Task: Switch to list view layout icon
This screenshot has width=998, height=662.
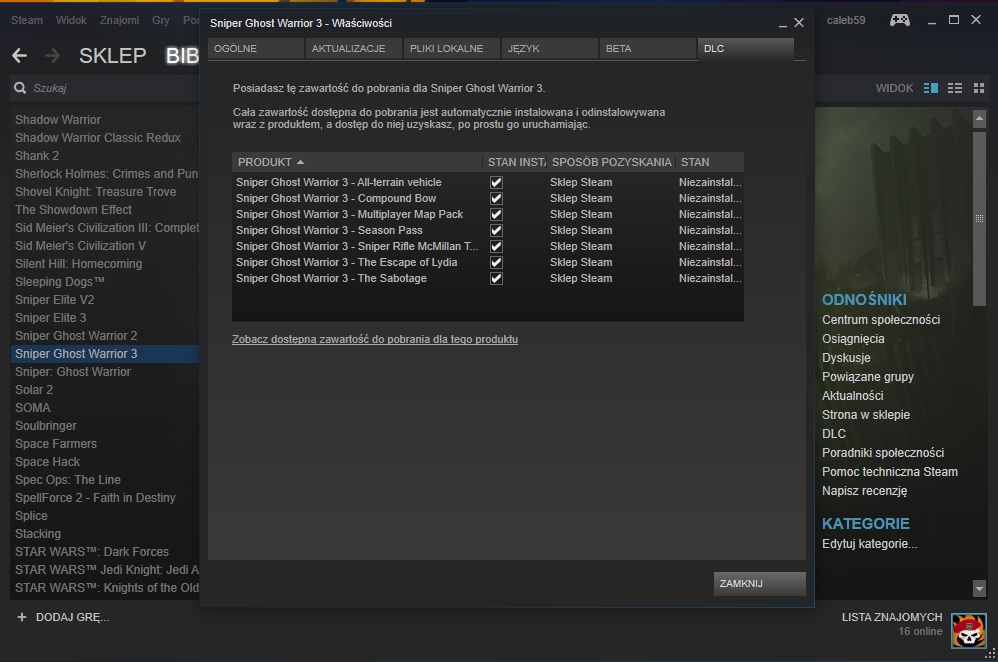Action: coord(955,88)
